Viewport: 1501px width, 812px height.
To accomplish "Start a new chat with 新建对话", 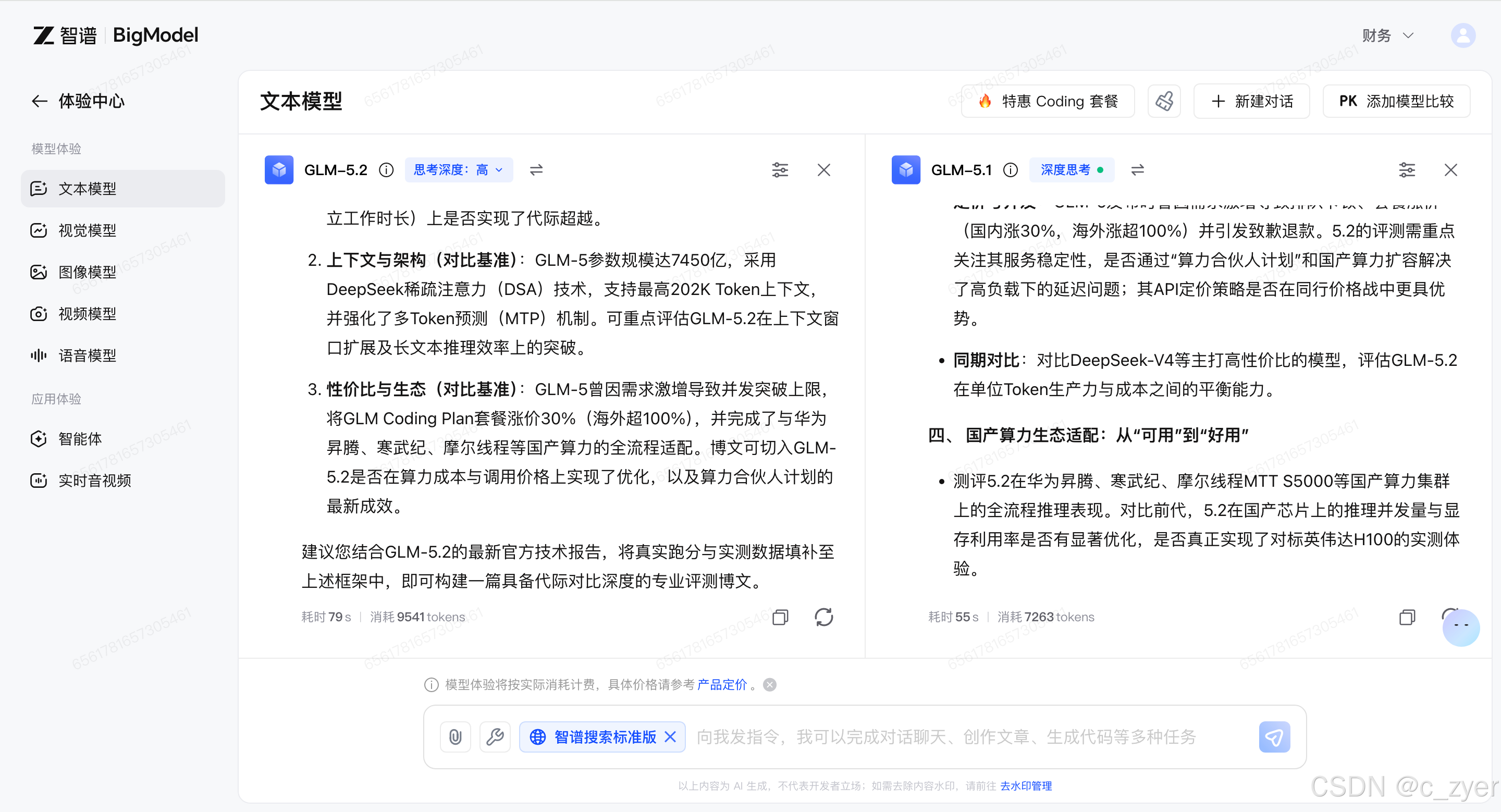I will [x=1251, y=101].
